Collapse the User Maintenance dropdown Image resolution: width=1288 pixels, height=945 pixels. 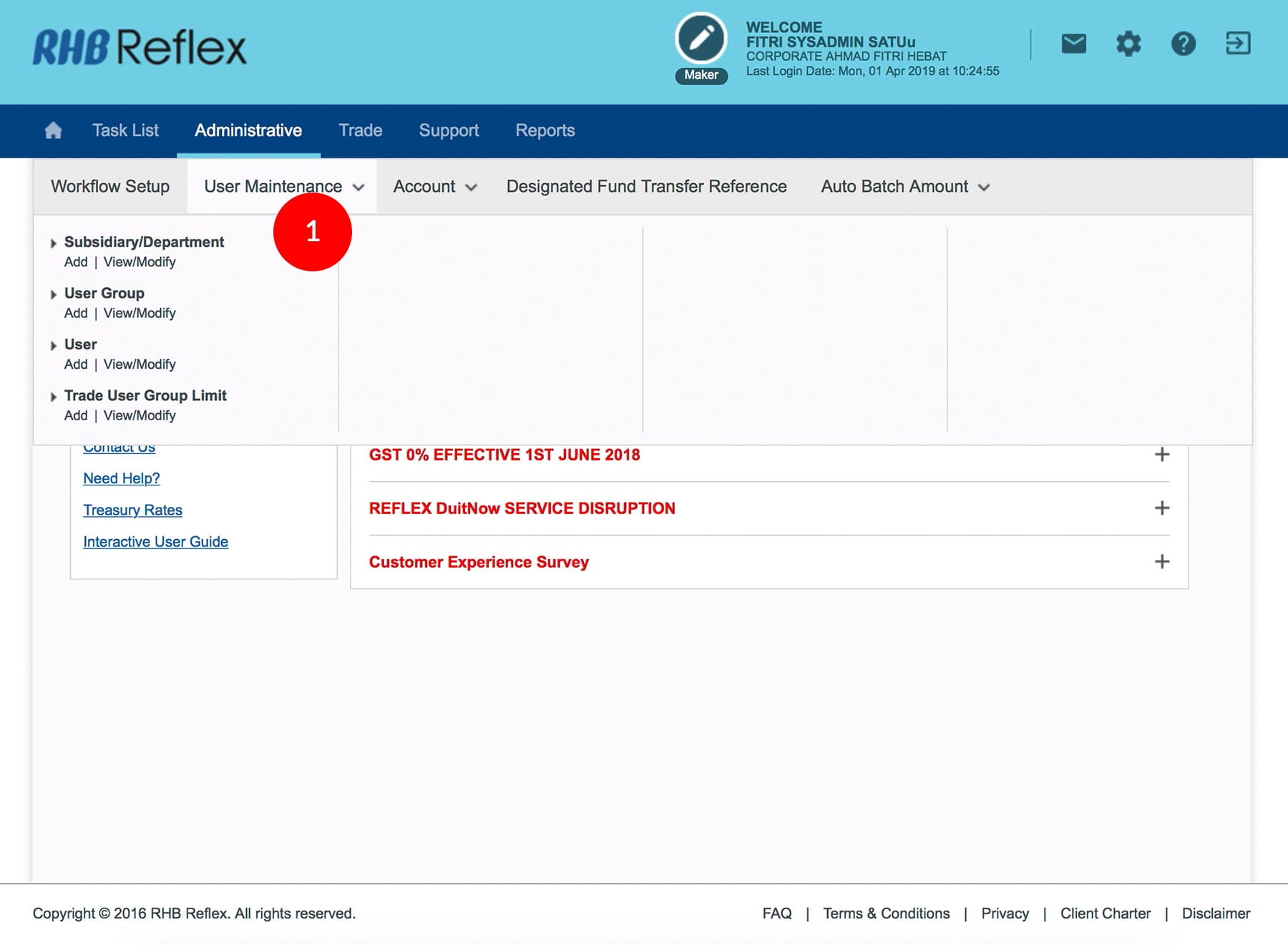(283, 187)
